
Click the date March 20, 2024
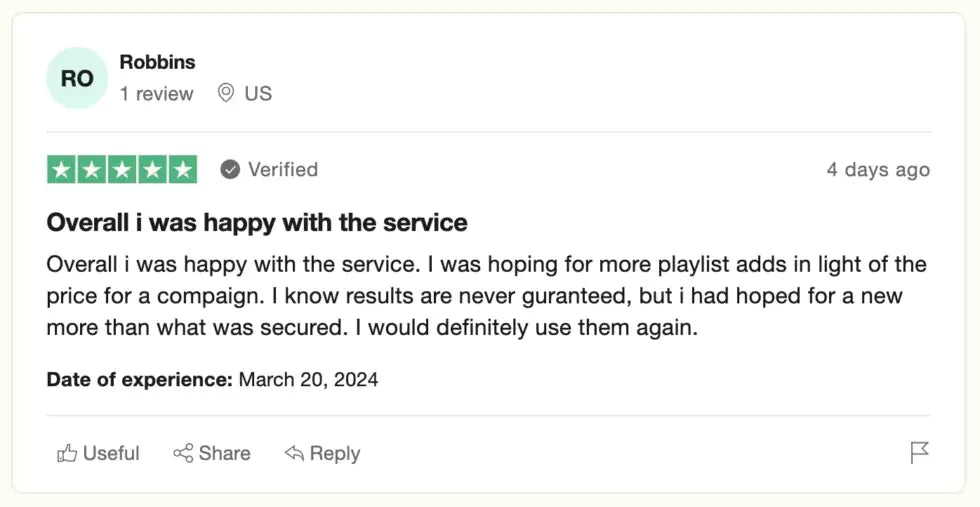point(308,380)
